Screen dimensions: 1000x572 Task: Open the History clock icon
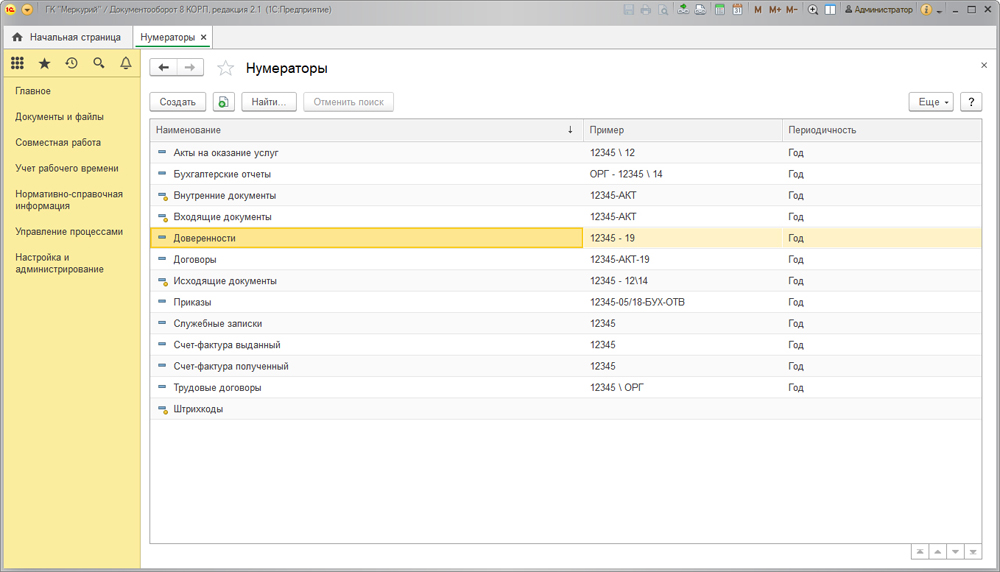71,63
